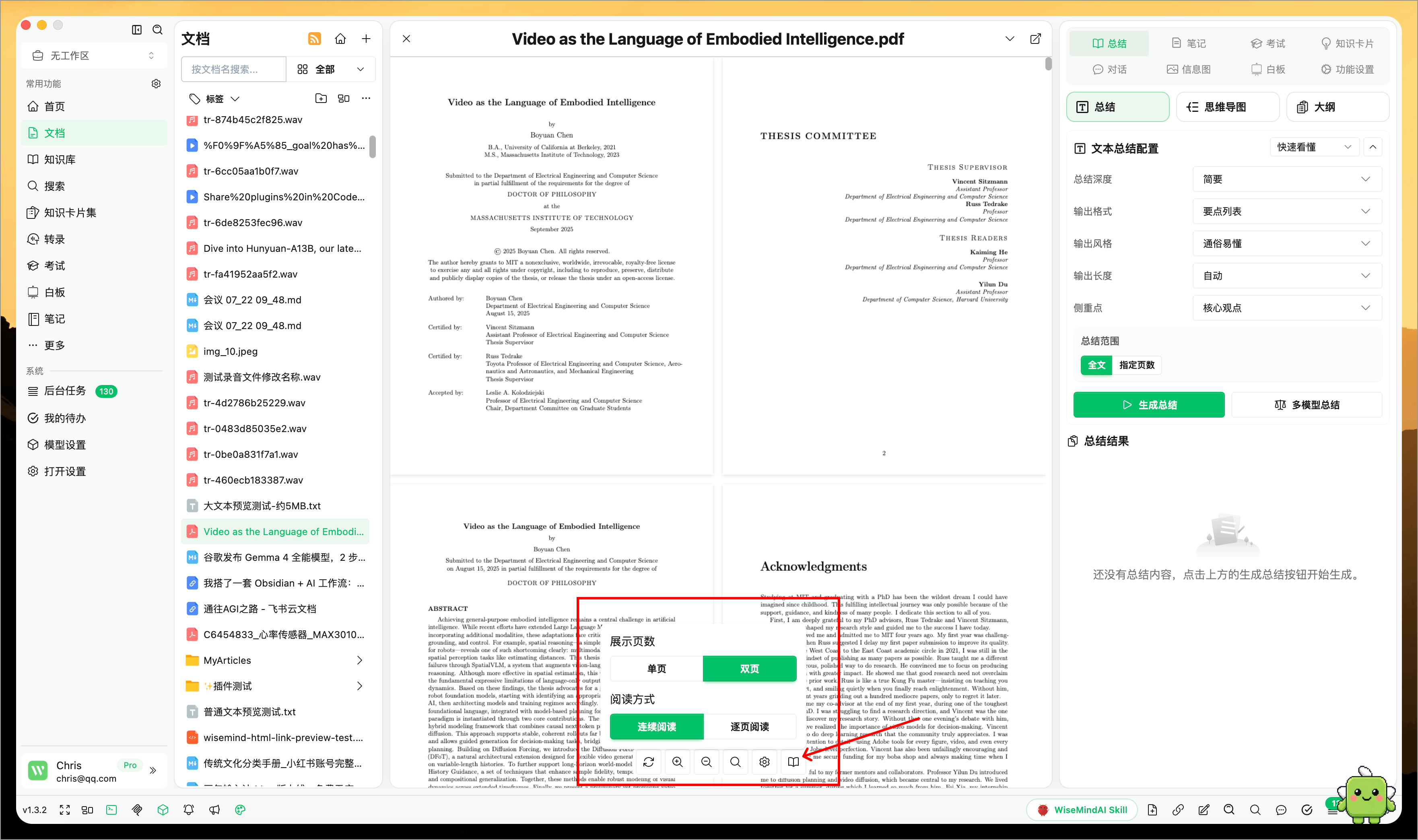Open the theme palette icon

coord(240,810)
